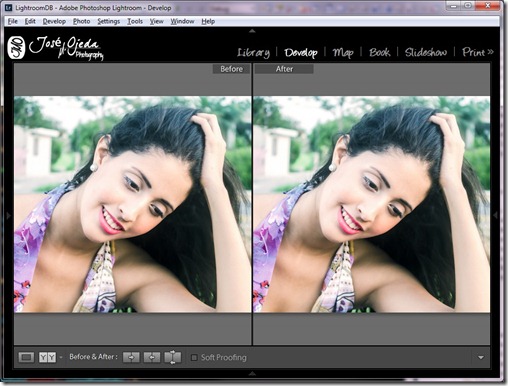This screenshot has width=508, height=386.
Task: Expand left panel with side arrow
Action: [x=9, y=216]
